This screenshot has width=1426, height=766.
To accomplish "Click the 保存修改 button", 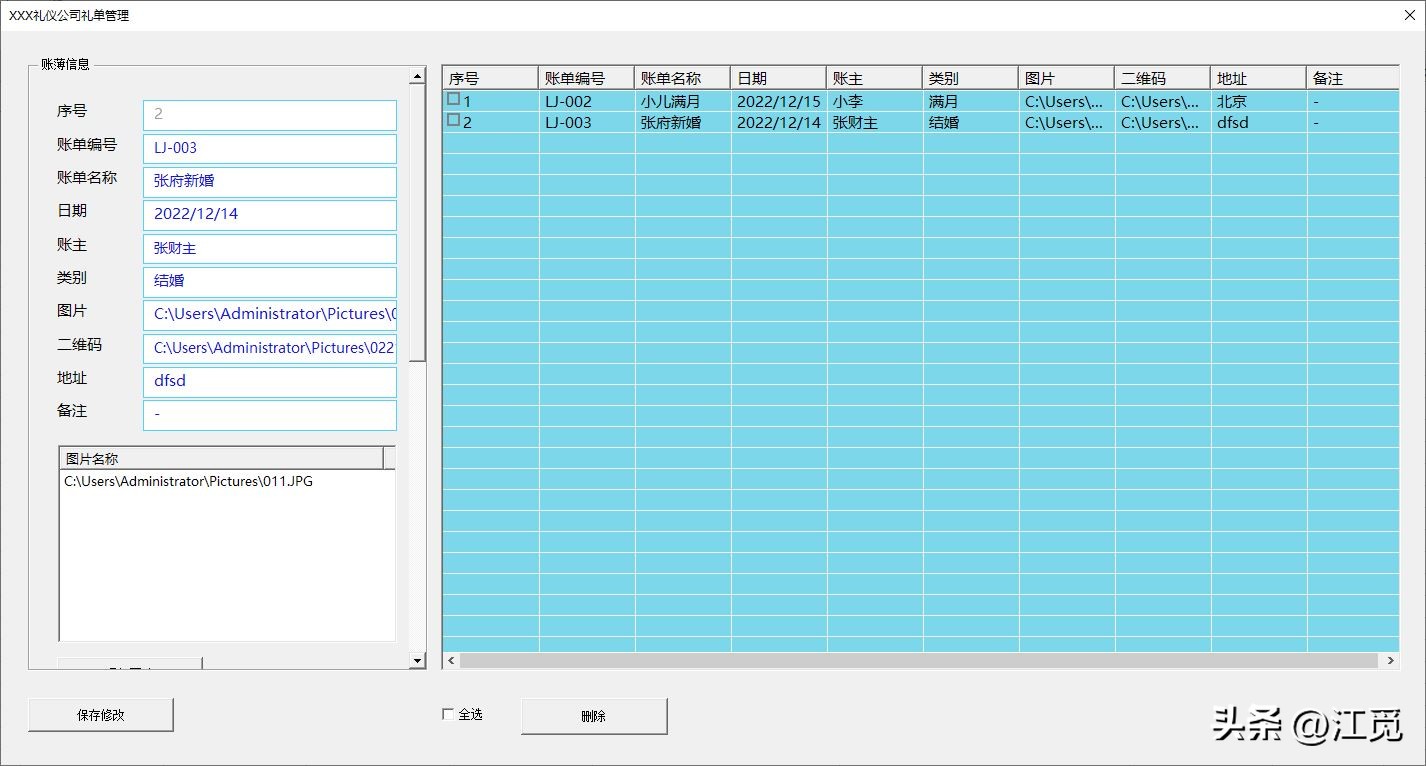I will [x=101, y=715].
